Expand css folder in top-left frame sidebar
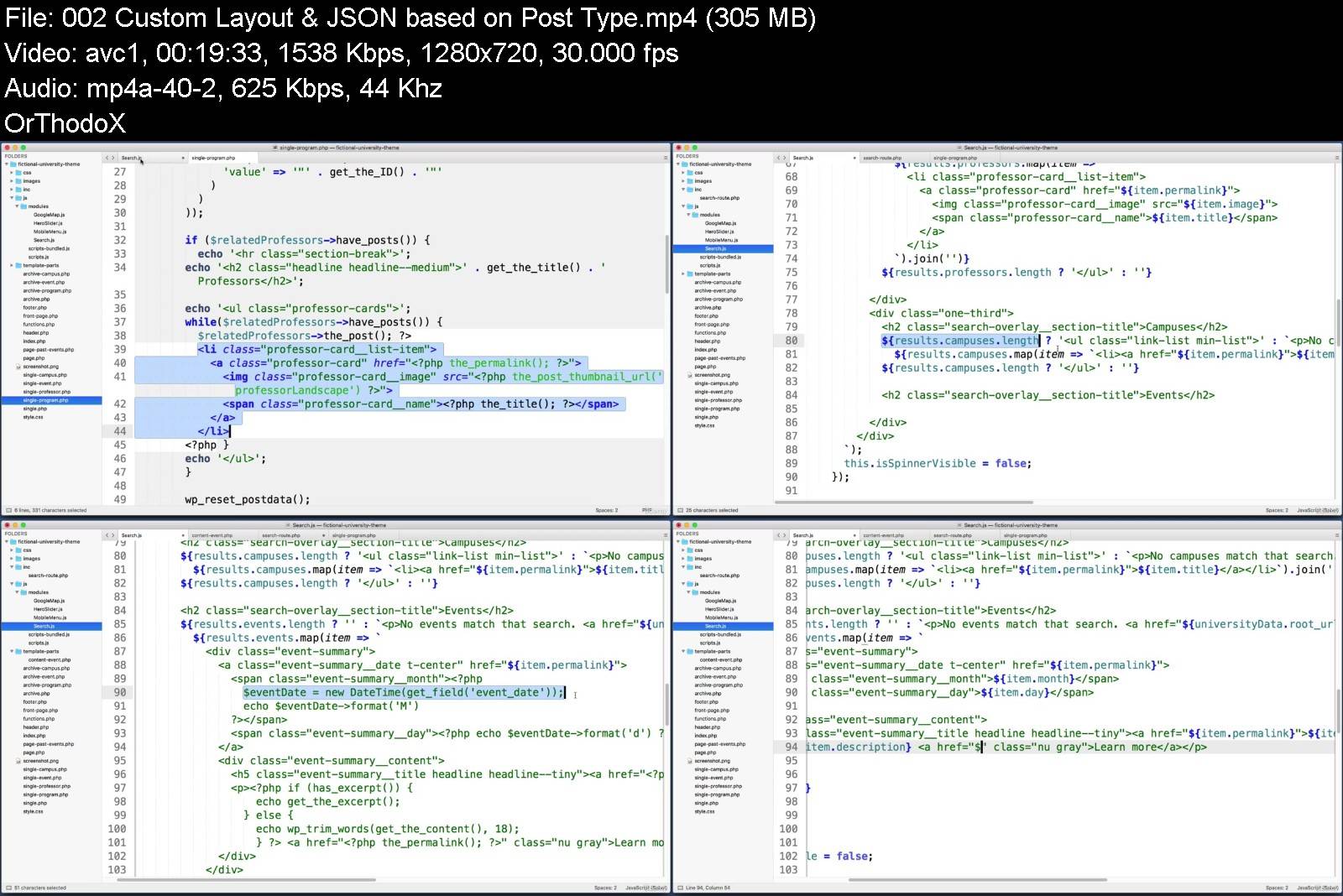 (13, 173)
